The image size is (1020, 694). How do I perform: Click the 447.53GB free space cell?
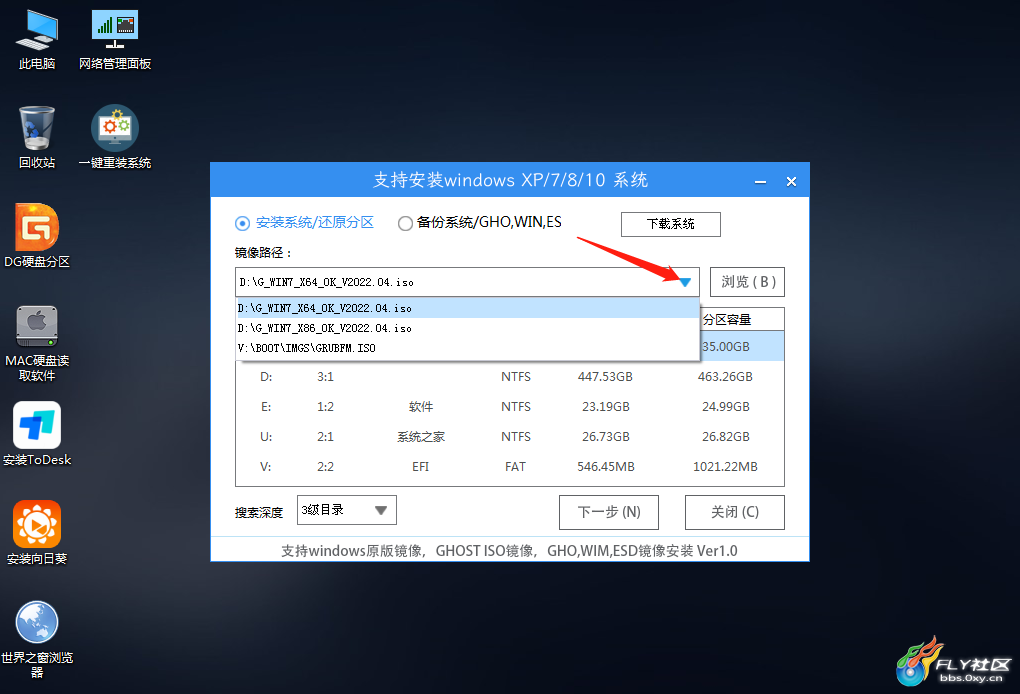coord(605,377)
